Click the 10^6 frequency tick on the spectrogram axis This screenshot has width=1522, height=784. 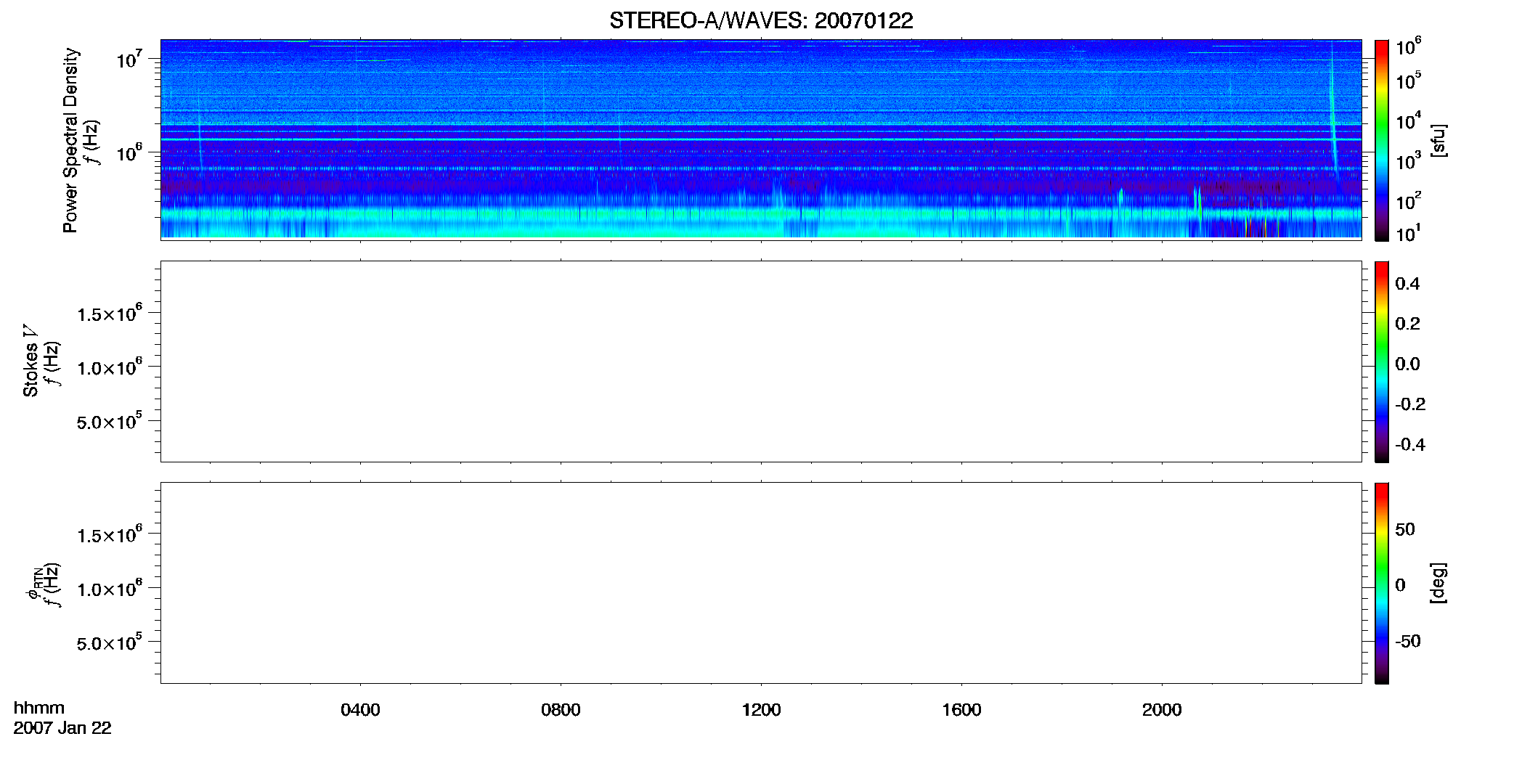129,152
